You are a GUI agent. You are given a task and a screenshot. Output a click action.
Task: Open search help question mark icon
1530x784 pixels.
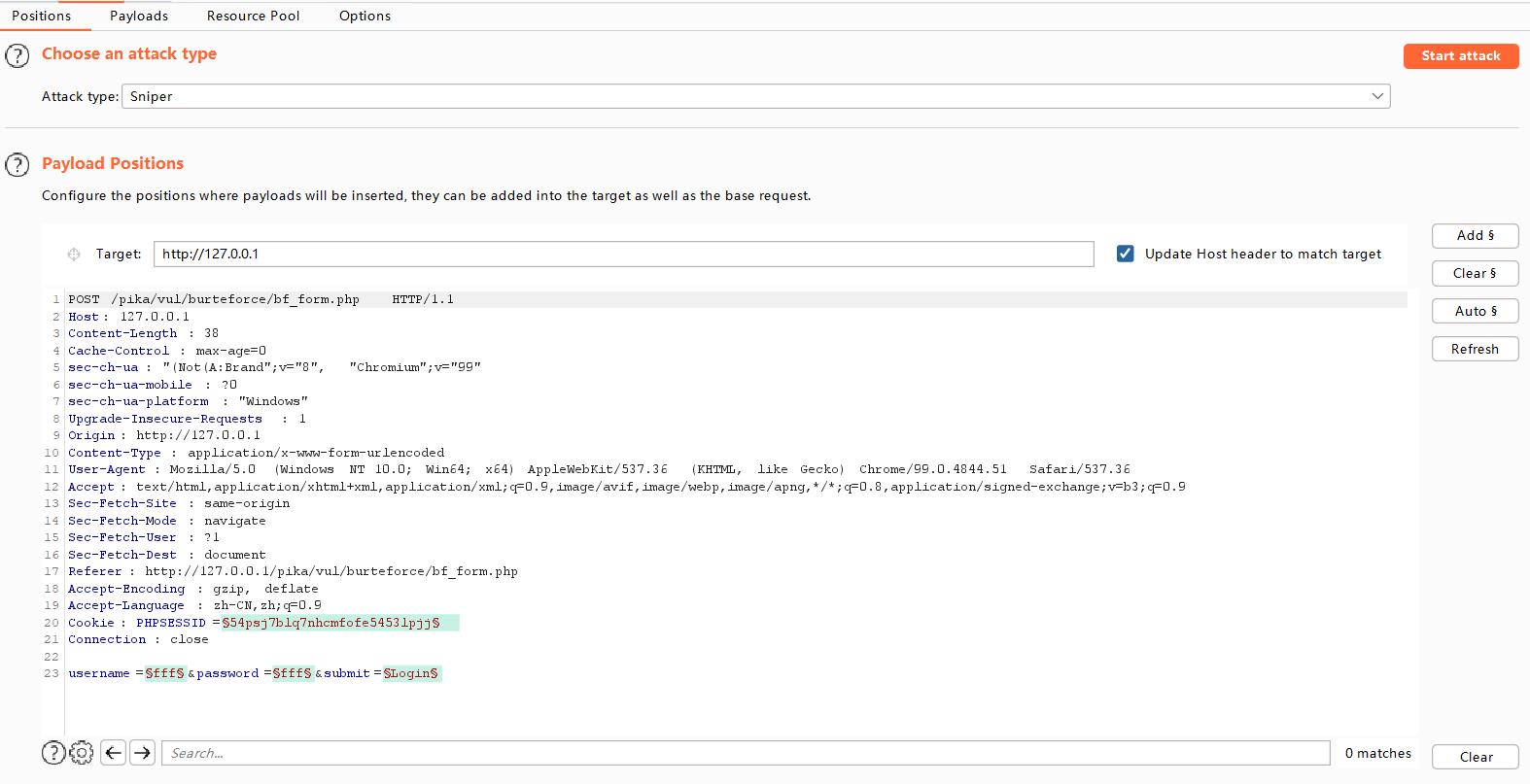[53, 753]
